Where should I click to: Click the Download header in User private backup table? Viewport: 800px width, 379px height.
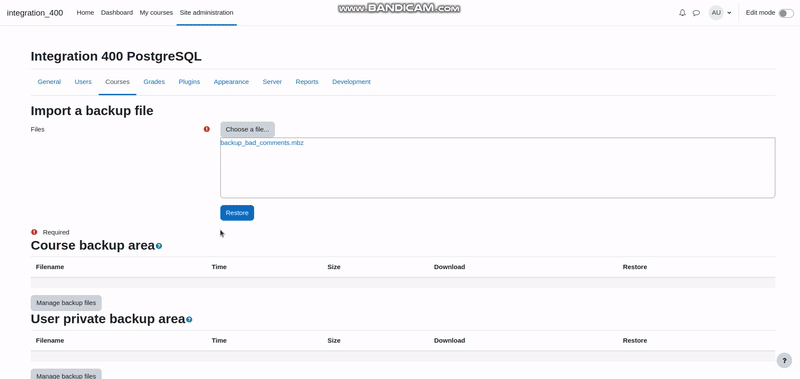pyautogui.click(x=449, y=340)
